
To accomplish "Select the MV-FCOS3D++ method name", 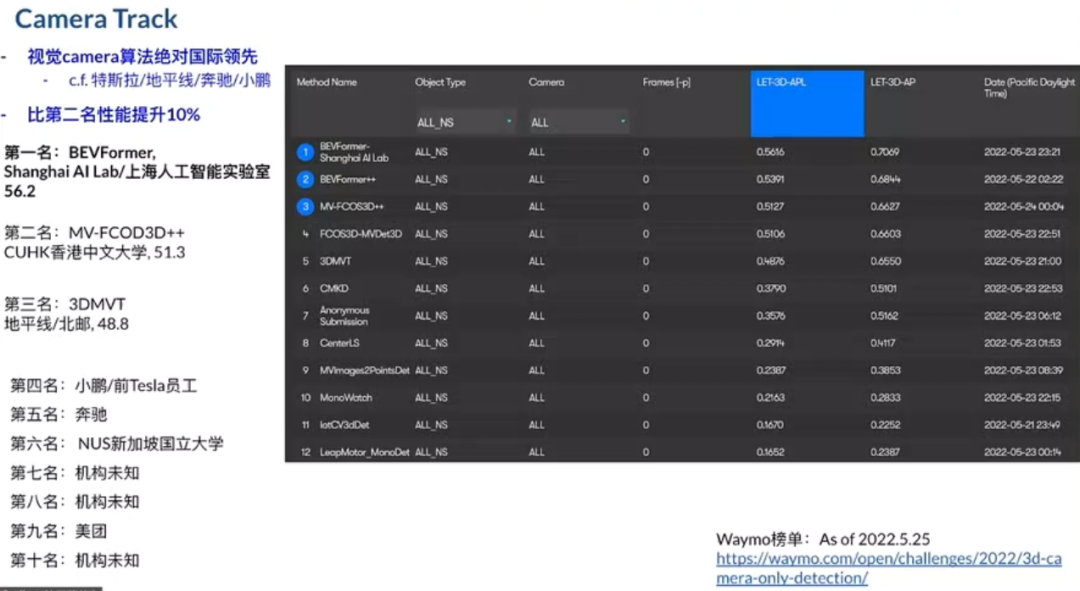I will [x=351, y=207].
